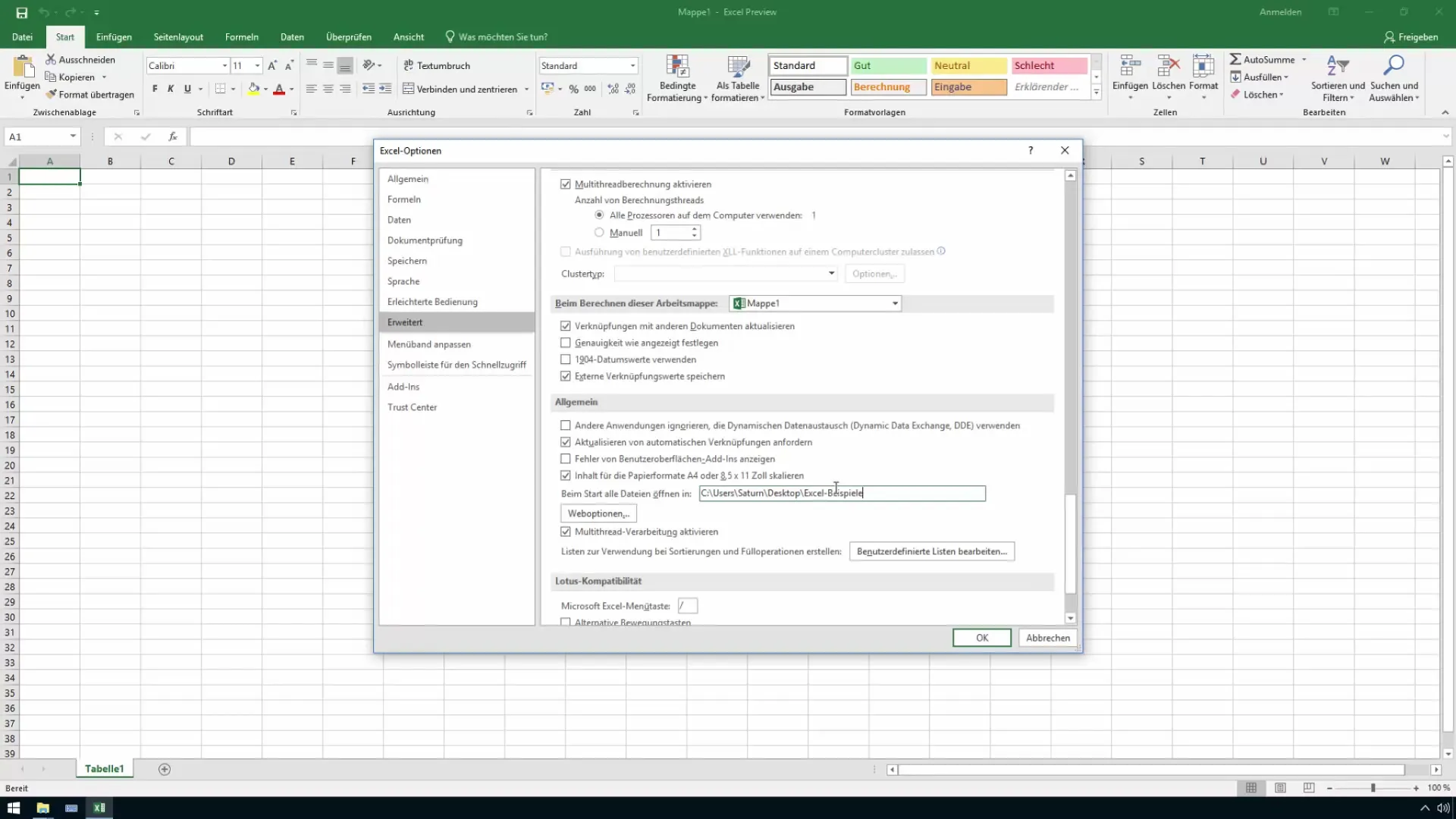Click the font color A icon
Viewport: 1456px width, 819px height.
coord(279,89)
